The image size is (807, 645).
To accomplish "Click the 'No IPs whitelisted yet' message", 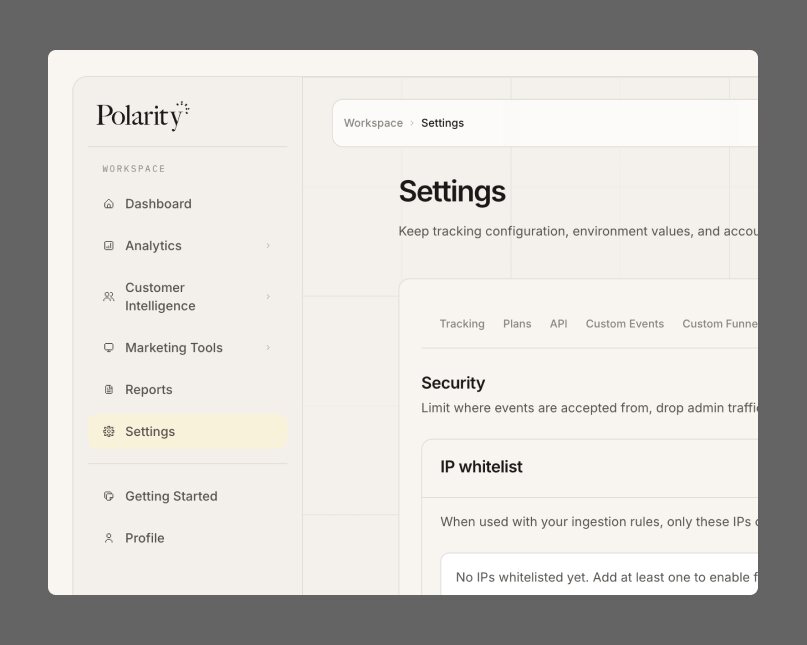I will coord(606,577).
